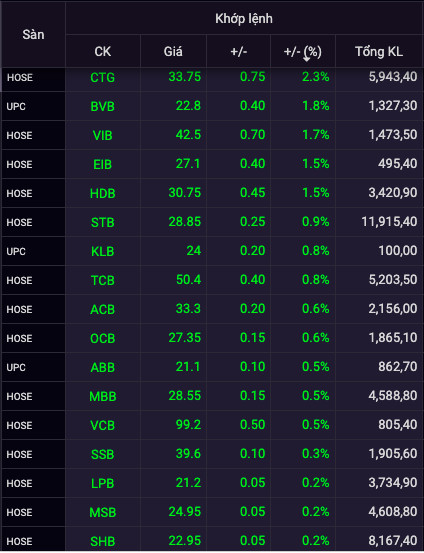Open the MBB stock symbol
Viewport: 424px width, 553px height.
(103, 396)
